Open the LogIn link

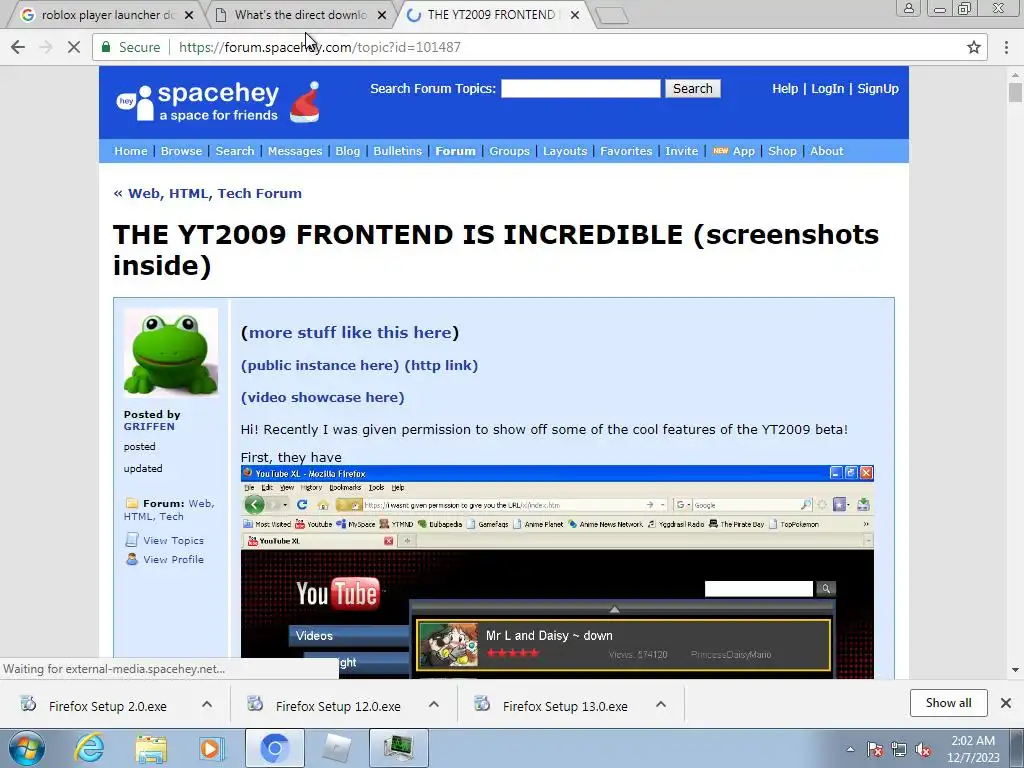[827, 88]
